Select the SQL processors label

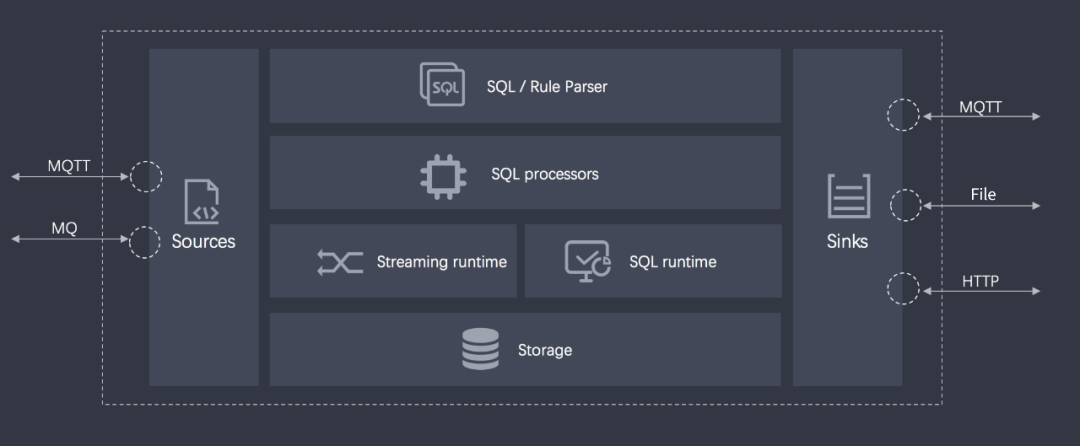(x=544, y=174)
